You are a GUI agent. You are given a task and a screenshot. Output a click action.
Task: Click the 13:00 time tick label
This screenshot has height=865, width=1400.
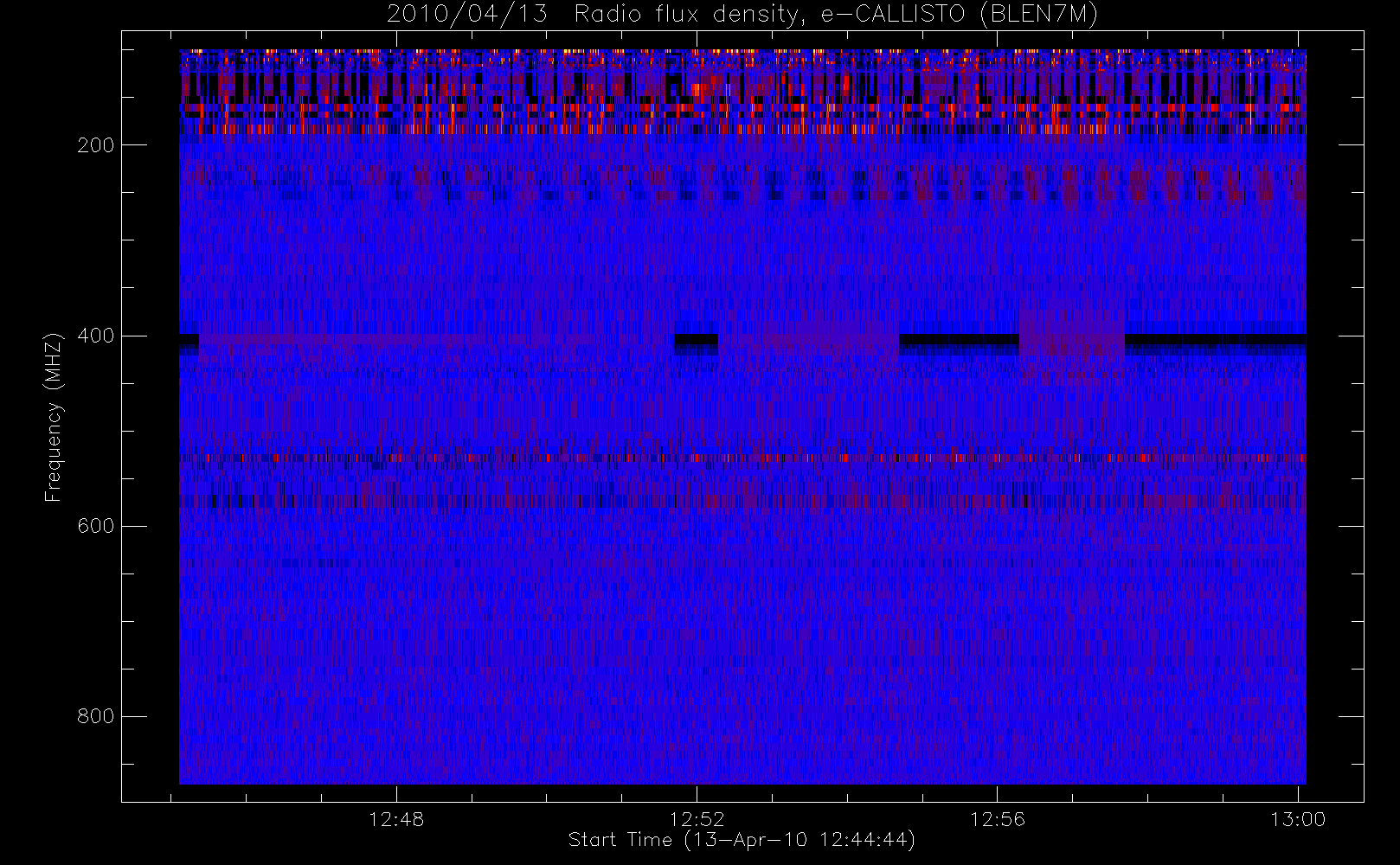pyautogui.click(x=1298, y=819)
